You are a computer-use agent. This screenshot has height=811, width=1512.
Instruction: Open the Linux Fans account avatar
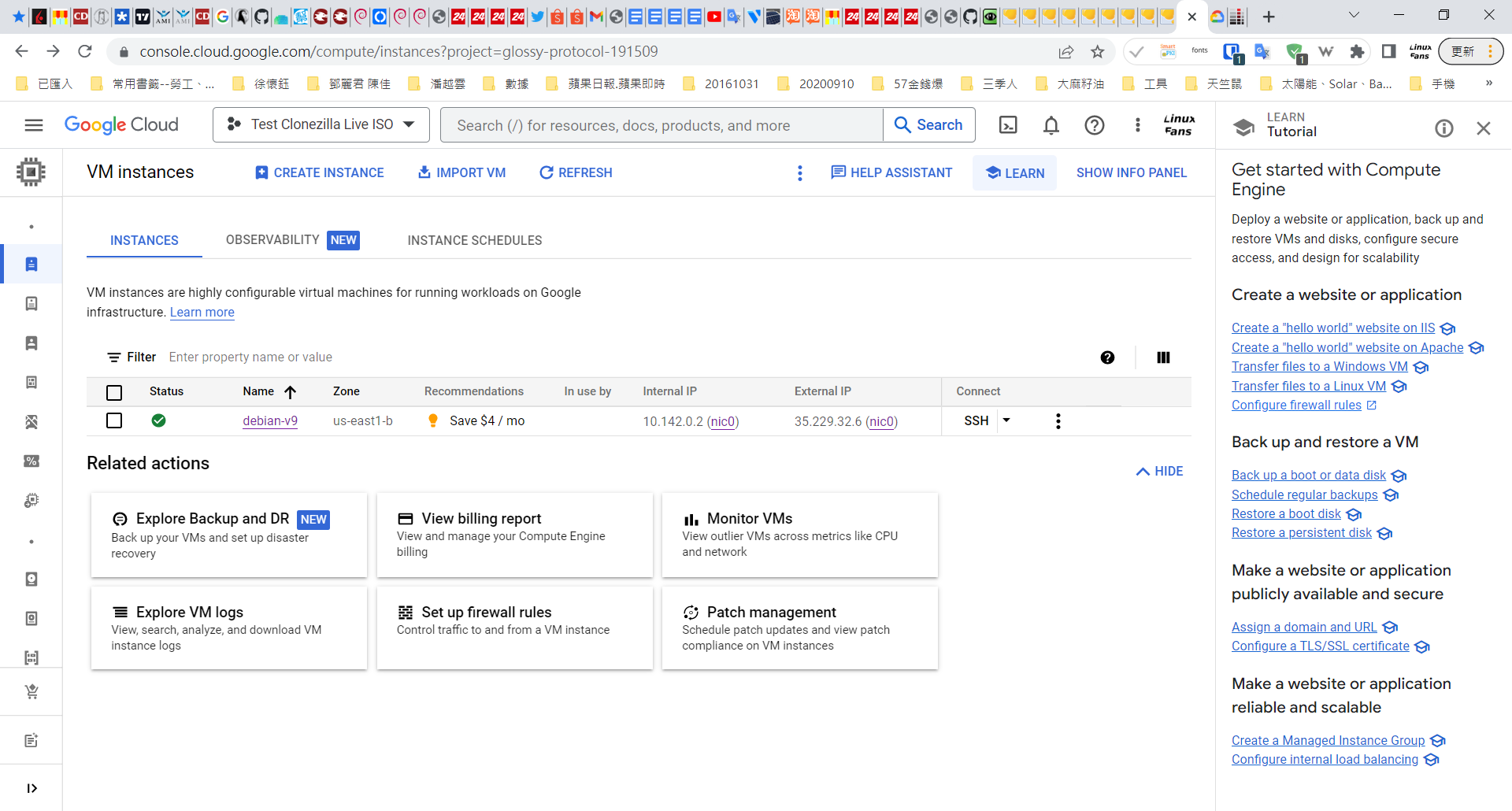[x=1179, y=125]
